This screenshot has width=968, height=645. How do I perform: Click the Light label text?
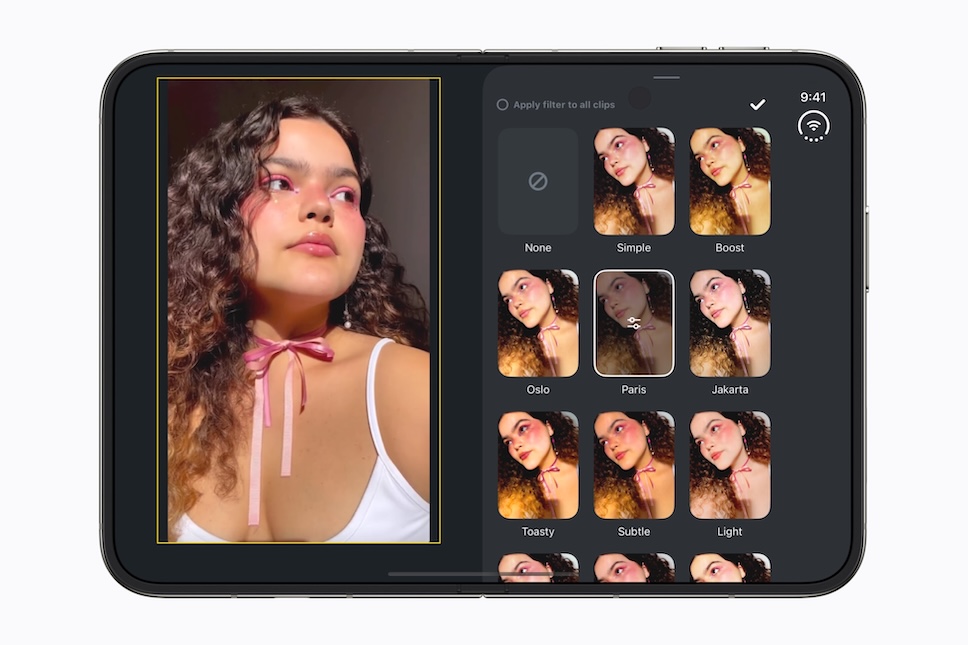730,531
